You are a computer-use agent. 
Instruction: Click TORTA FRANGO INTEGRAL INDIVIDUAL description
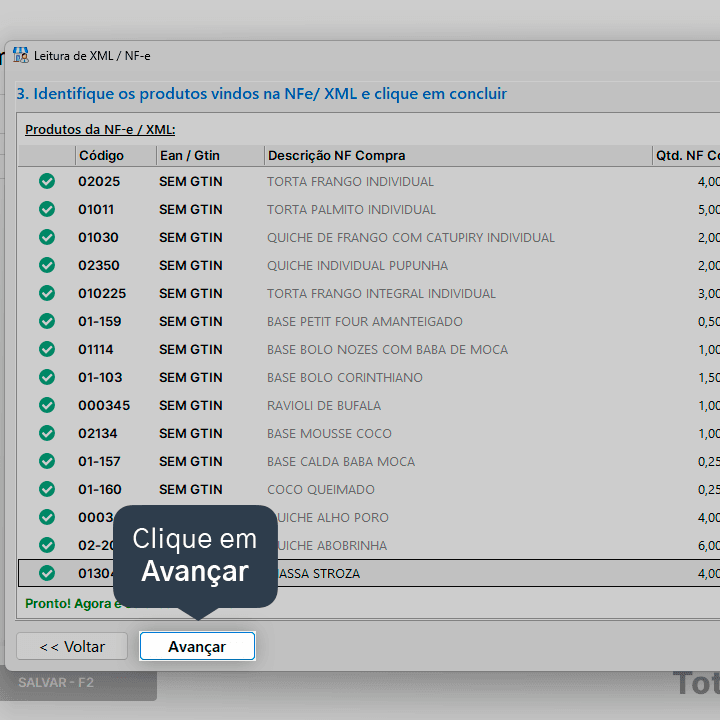click(x=381, y=293)
